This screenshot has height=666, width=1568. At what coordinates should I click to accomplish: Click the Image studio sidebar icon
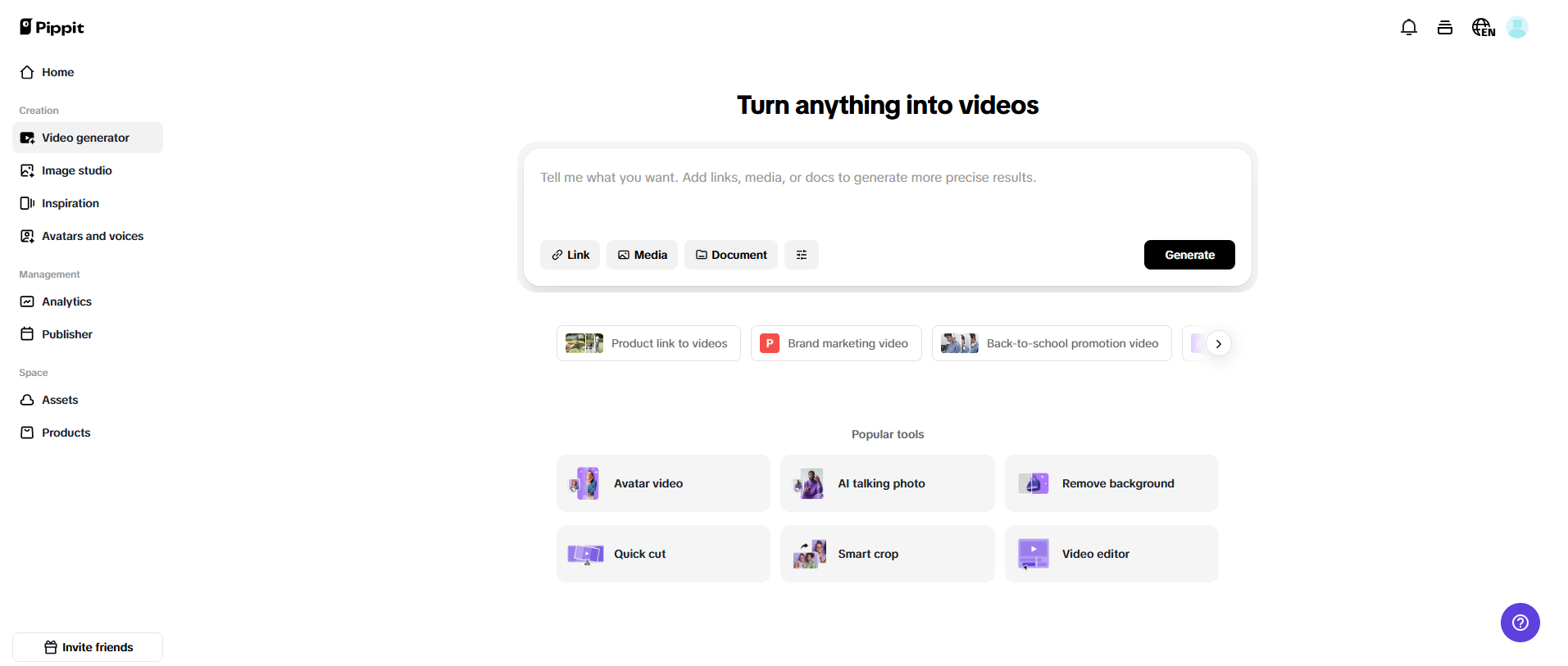click(27, 170)
